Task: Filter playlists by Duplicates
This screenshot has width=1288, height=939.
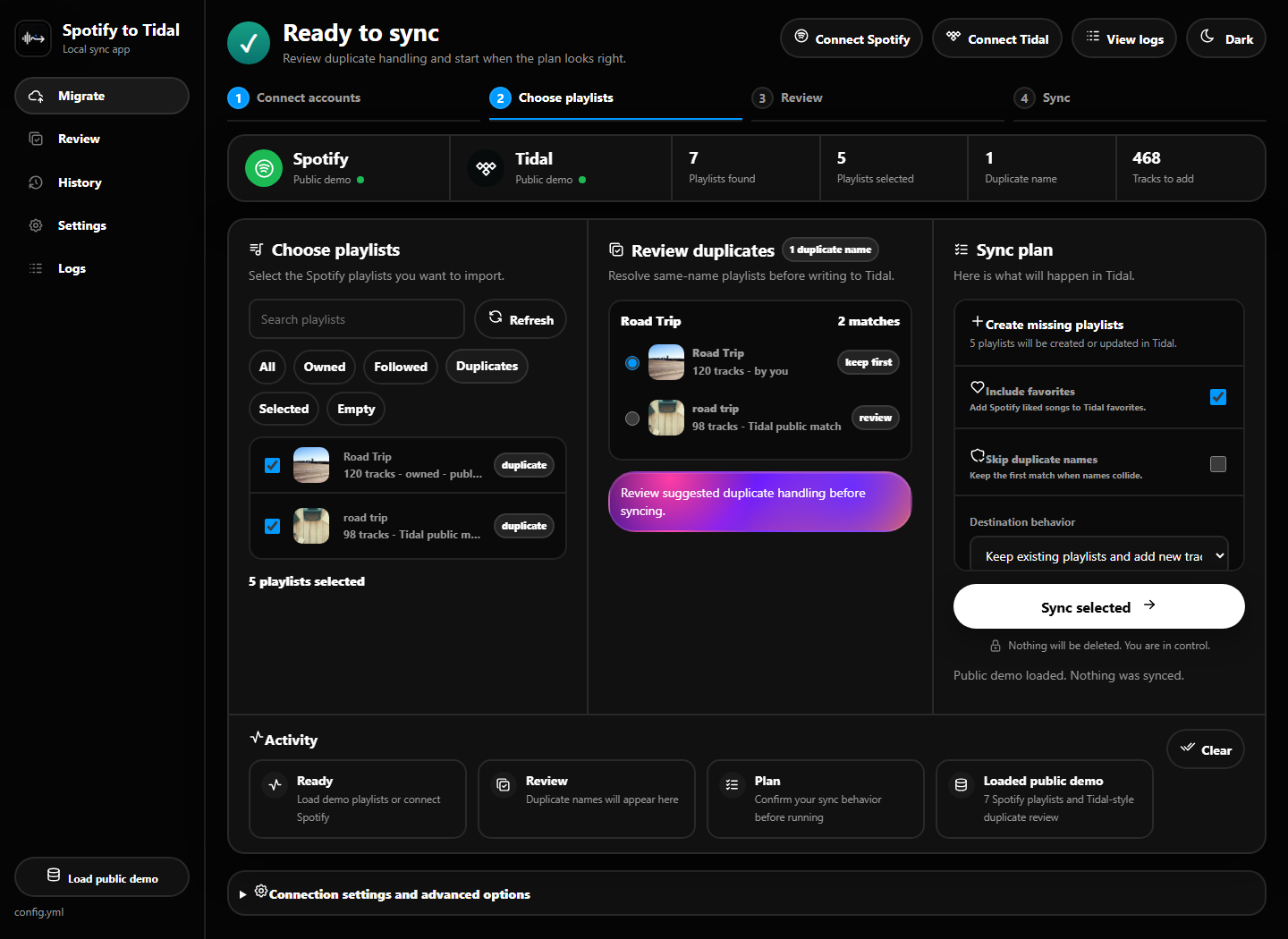Action: [x=487, y=366]
